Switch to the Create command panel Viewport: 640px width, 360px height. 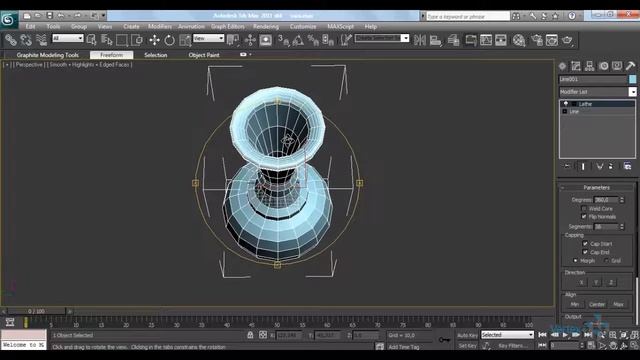click(x=562, y=66)
